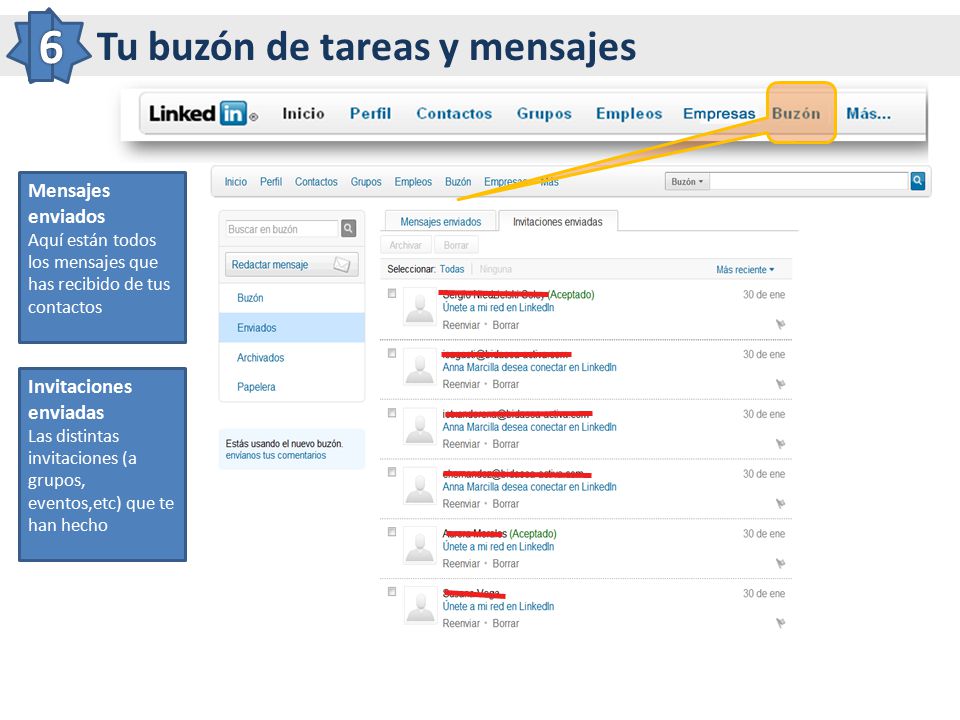
Task: Click Borrar on the last message row
Action: click(x=505, y=623)
